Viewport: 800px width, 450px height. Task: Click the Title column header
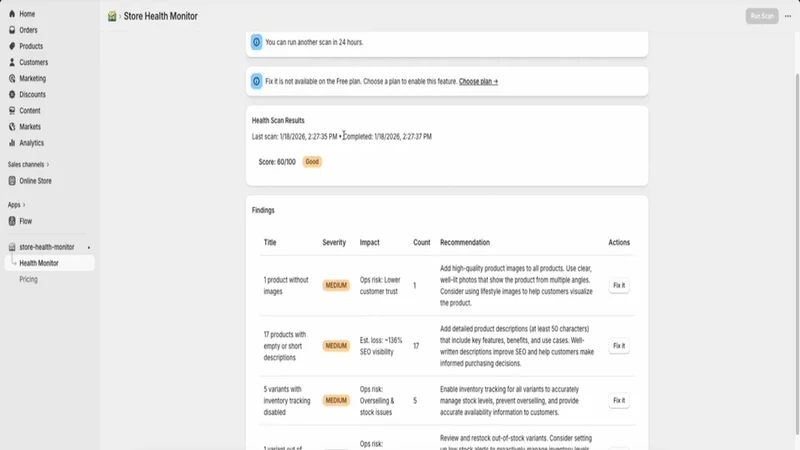point(270,242)
